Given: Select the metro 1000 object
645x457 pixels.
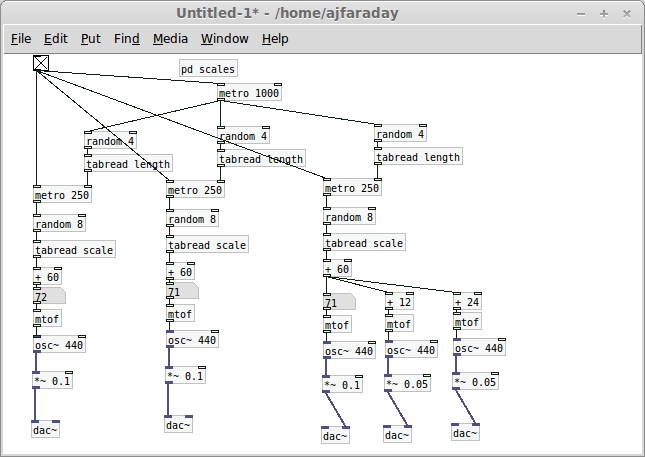Looking at the screenshot, I should (x=249, y=93).
